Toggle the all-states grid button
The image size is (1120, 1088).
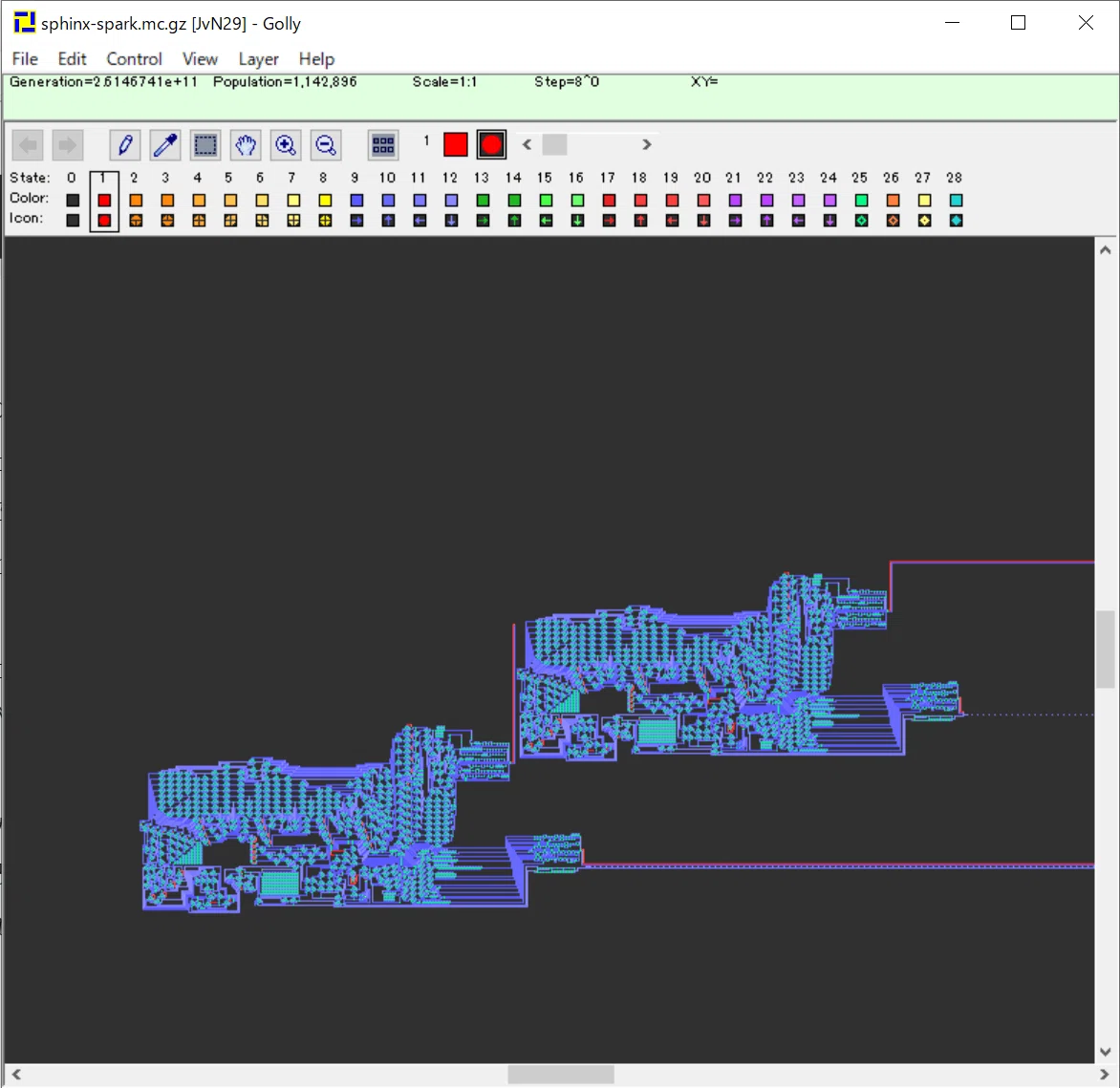(383, 145)
